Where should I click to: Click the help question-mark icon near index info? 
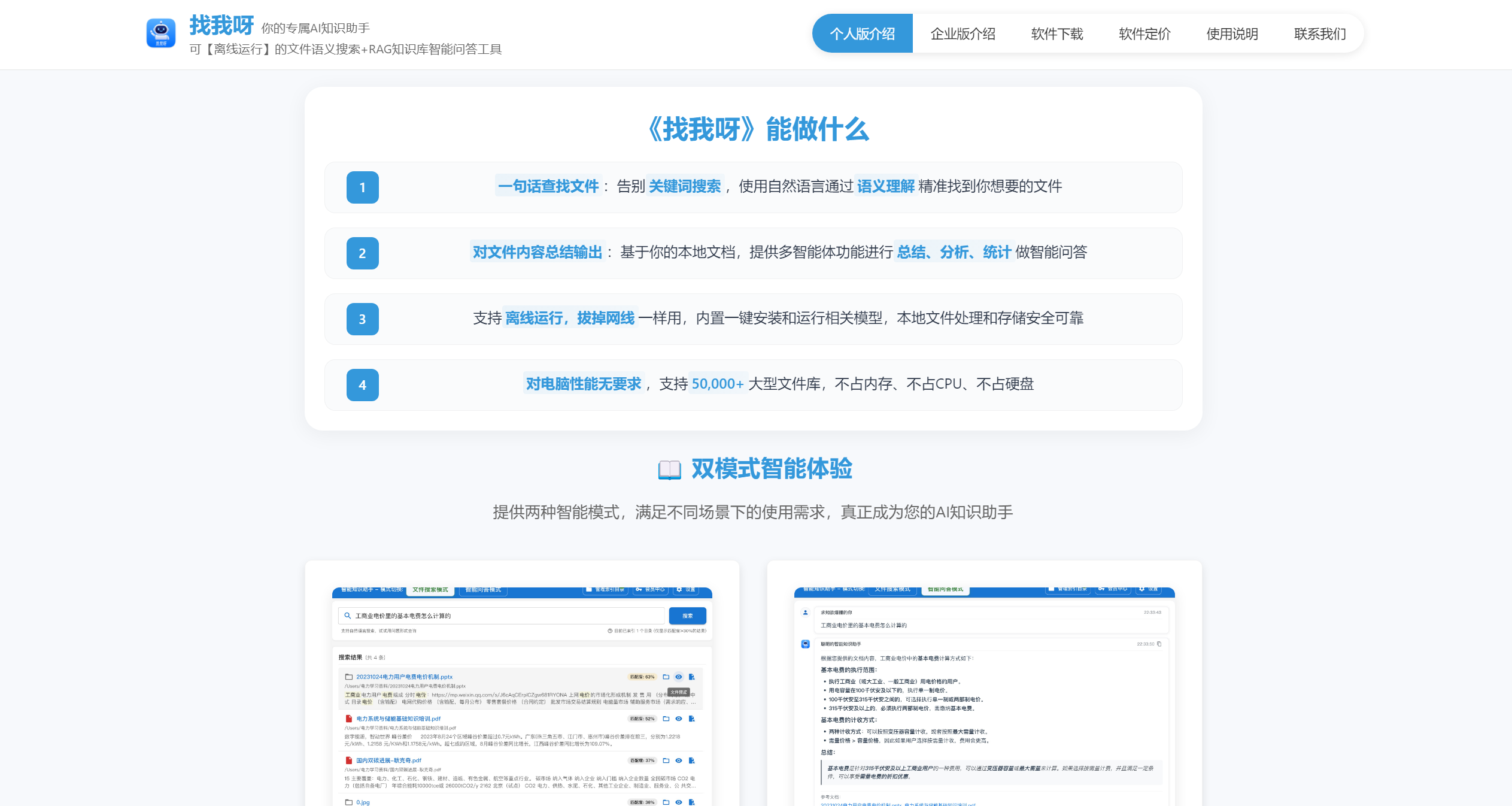611,631
